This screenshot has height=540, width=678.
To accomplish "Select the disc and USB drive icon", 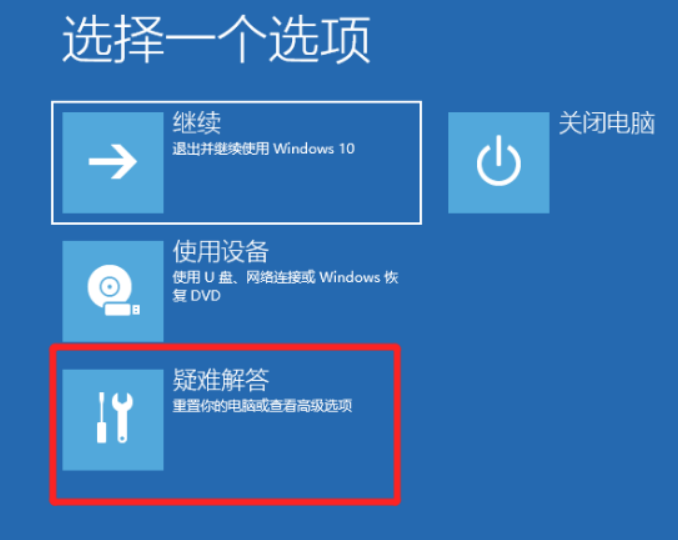I will [113, 291].
